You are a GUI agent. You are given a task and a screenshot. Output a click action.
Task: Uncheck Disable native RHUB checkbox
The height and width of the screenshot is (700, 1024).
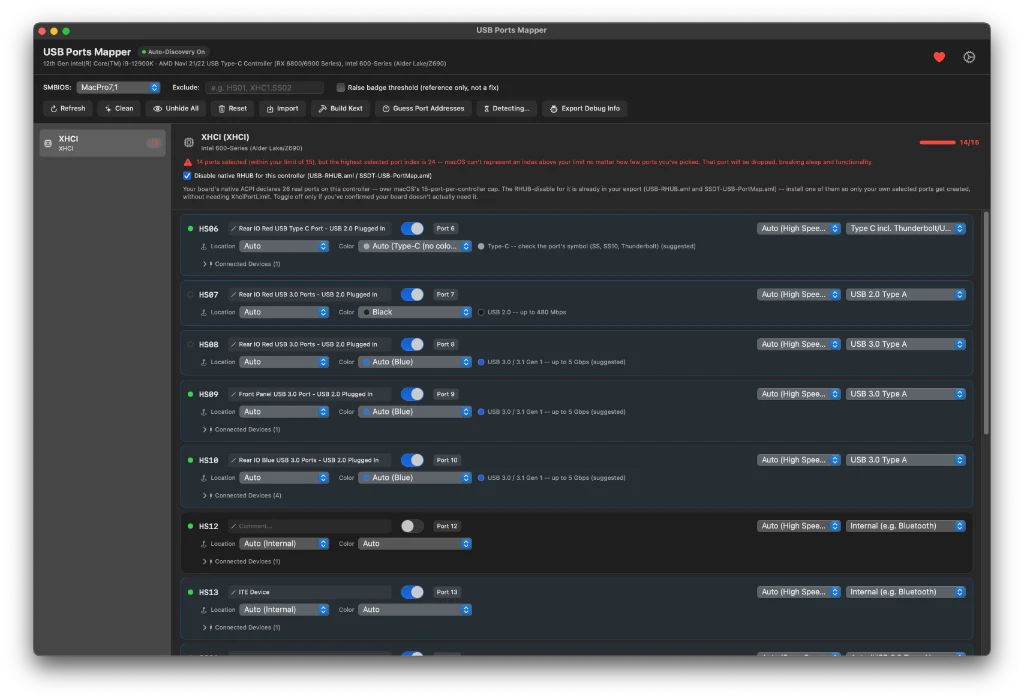(x=187, y=176)
